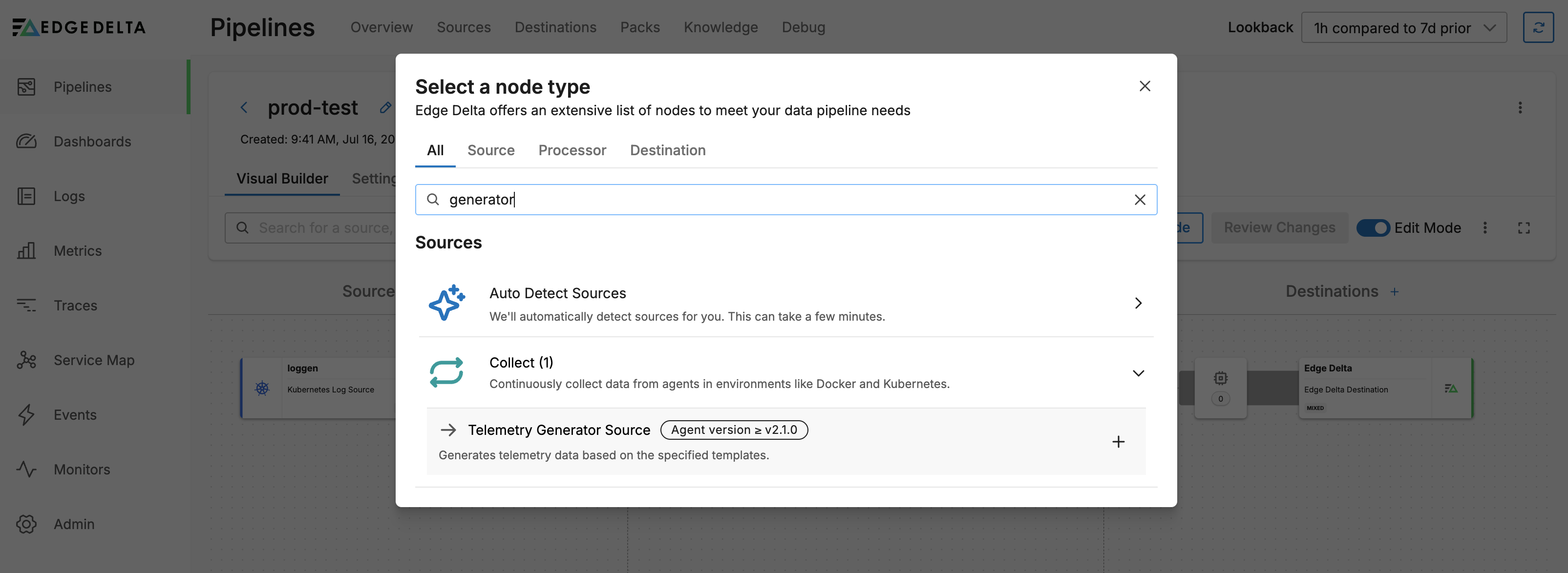Open kebab menu next to Edit Mode

click(x=1484, y=227)
